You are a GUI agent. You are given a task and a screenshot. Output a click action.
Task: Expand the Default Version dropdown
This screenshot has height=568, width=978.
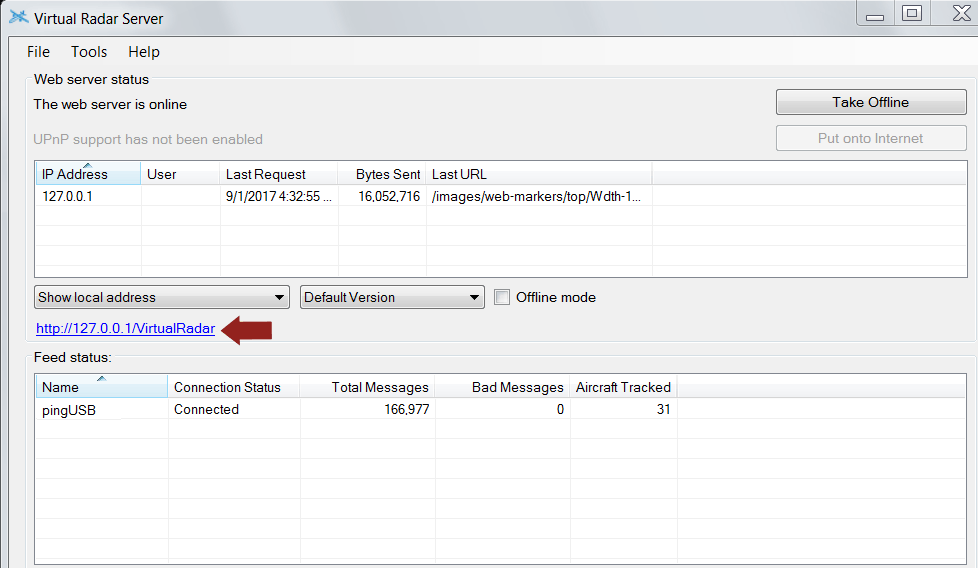click(x=392, y=297)
